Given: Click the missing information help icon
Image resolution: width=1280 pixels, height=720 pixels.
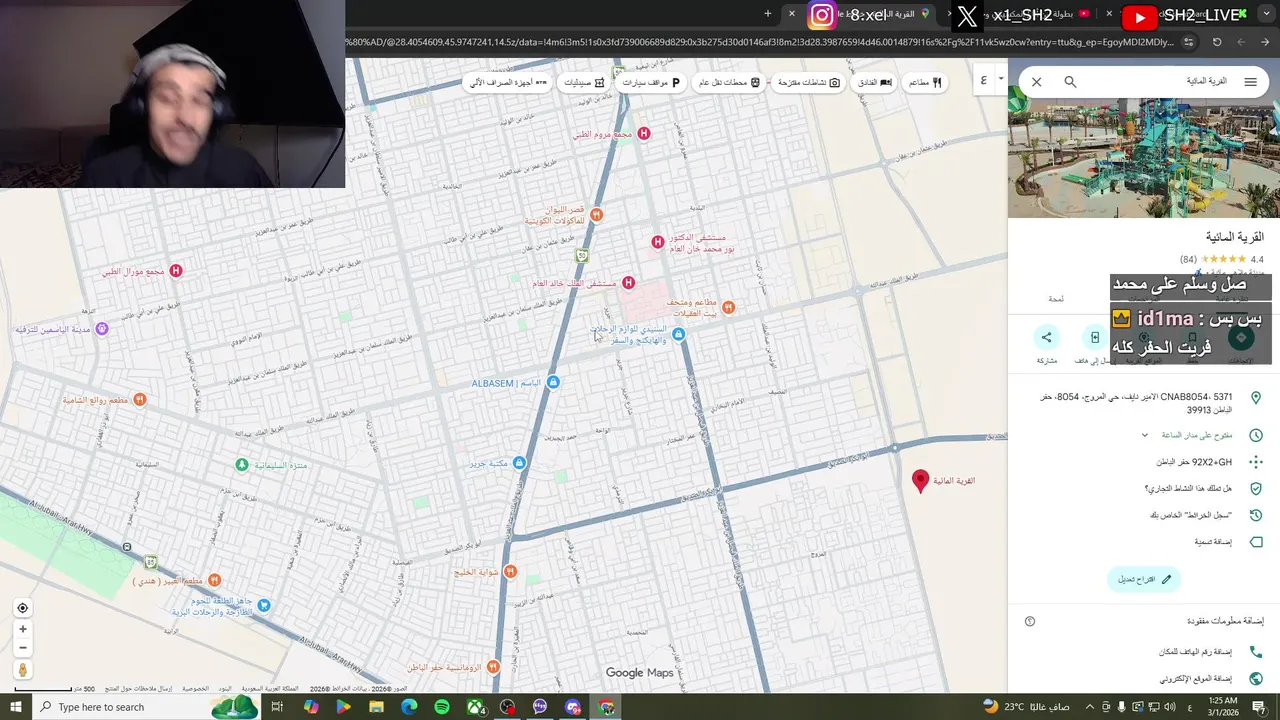Looking at the screenshot, I should click(x=1030, y=621).
